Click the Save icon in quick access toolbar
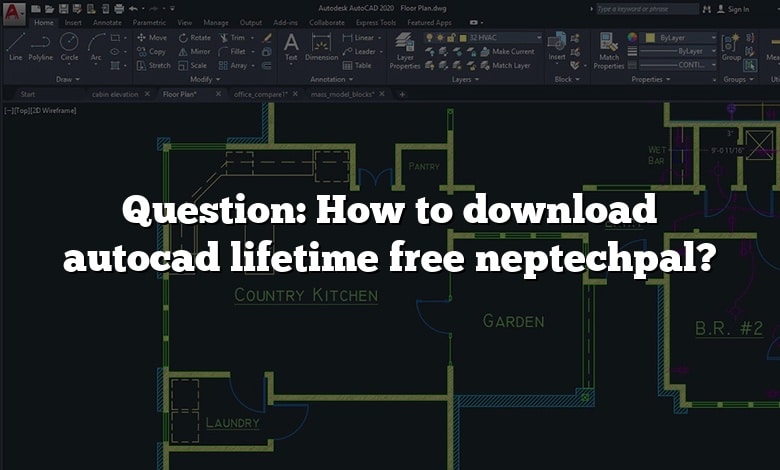This screenshot has width=780, height=470. coord(63,8)
